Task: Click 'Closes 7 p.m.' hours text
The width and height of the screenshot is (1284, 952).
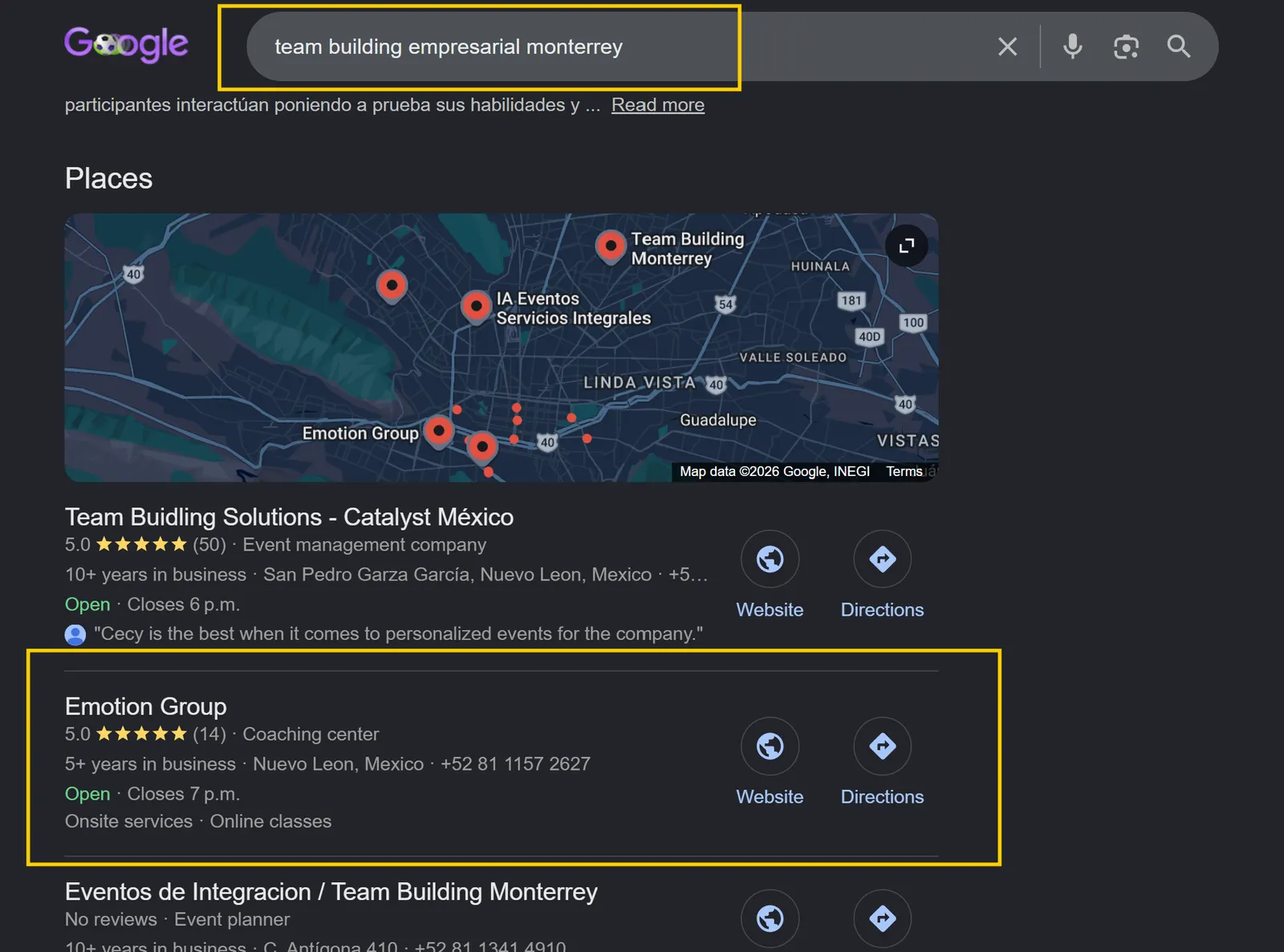Action: 184,794
